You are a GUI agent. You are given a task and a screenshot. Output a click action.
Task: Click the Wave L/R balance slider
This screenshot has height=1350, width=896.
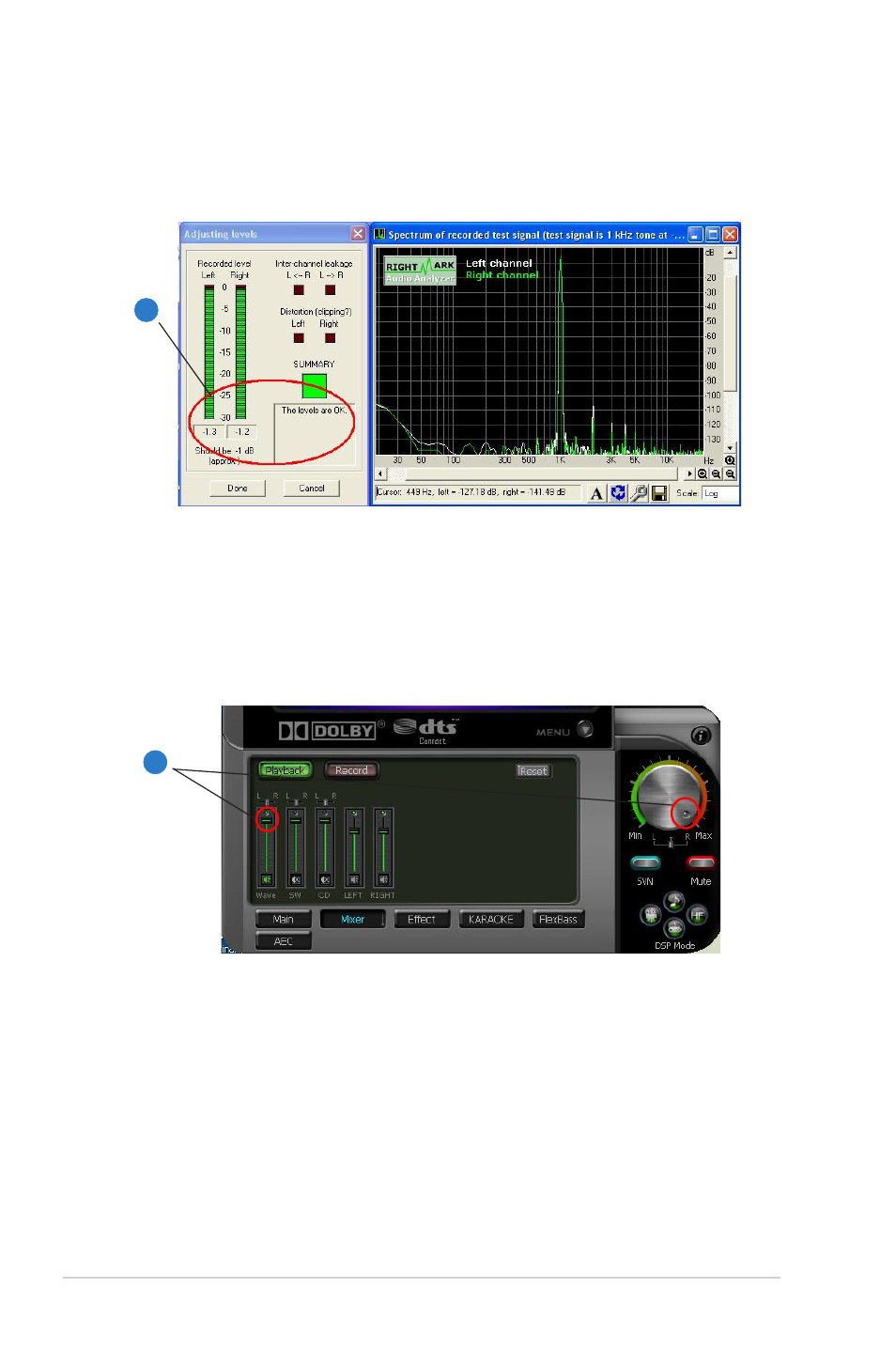[x=267, y=801]
